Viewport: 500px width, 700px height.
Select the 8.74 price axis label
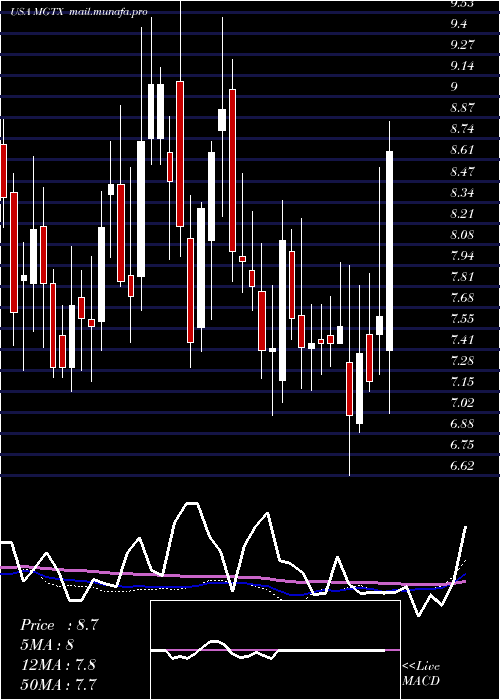click(462, 129)
